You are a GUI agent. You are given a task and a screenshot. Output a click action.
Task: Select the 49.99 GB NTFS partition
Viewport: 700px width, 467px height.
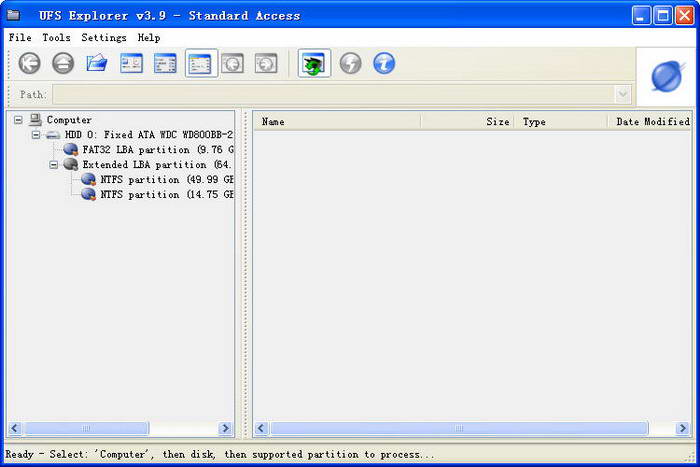click(x=167, y=179)
